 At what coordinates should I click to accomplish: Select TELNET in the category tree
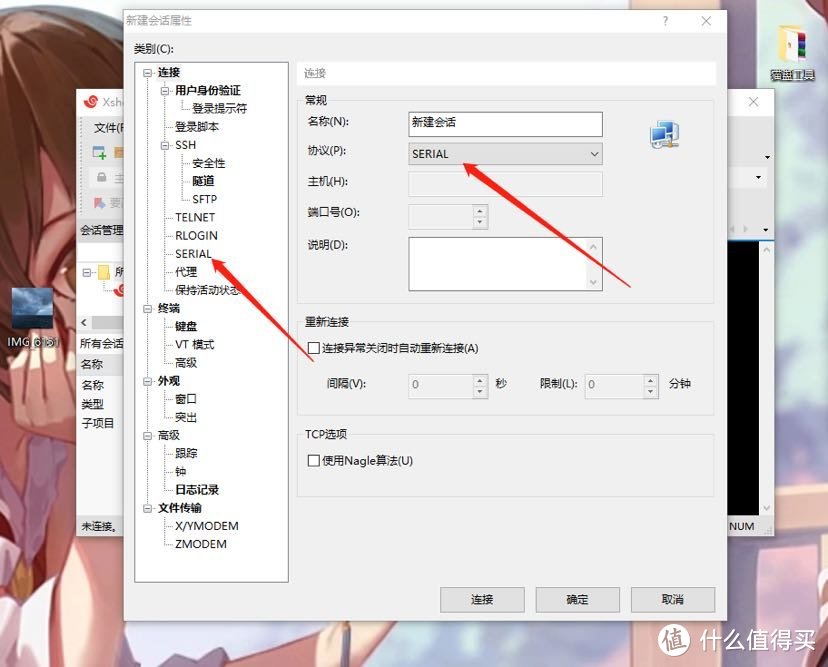195,217
